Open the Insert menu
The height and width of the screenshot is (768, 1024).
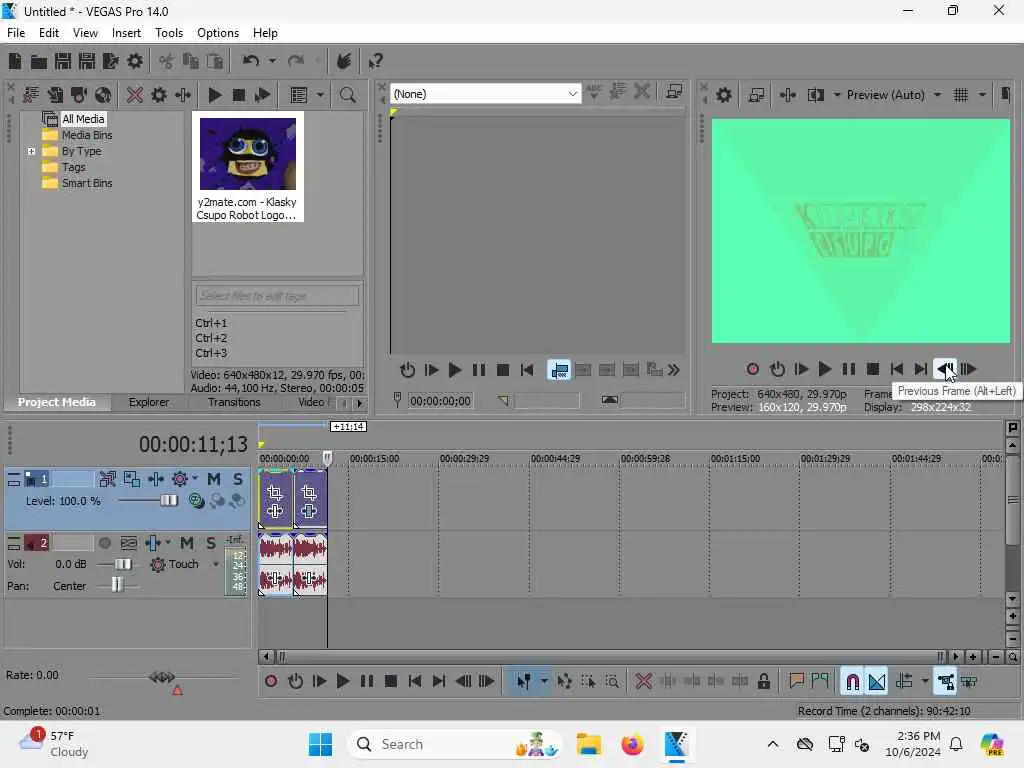click(x=126, y=33)
